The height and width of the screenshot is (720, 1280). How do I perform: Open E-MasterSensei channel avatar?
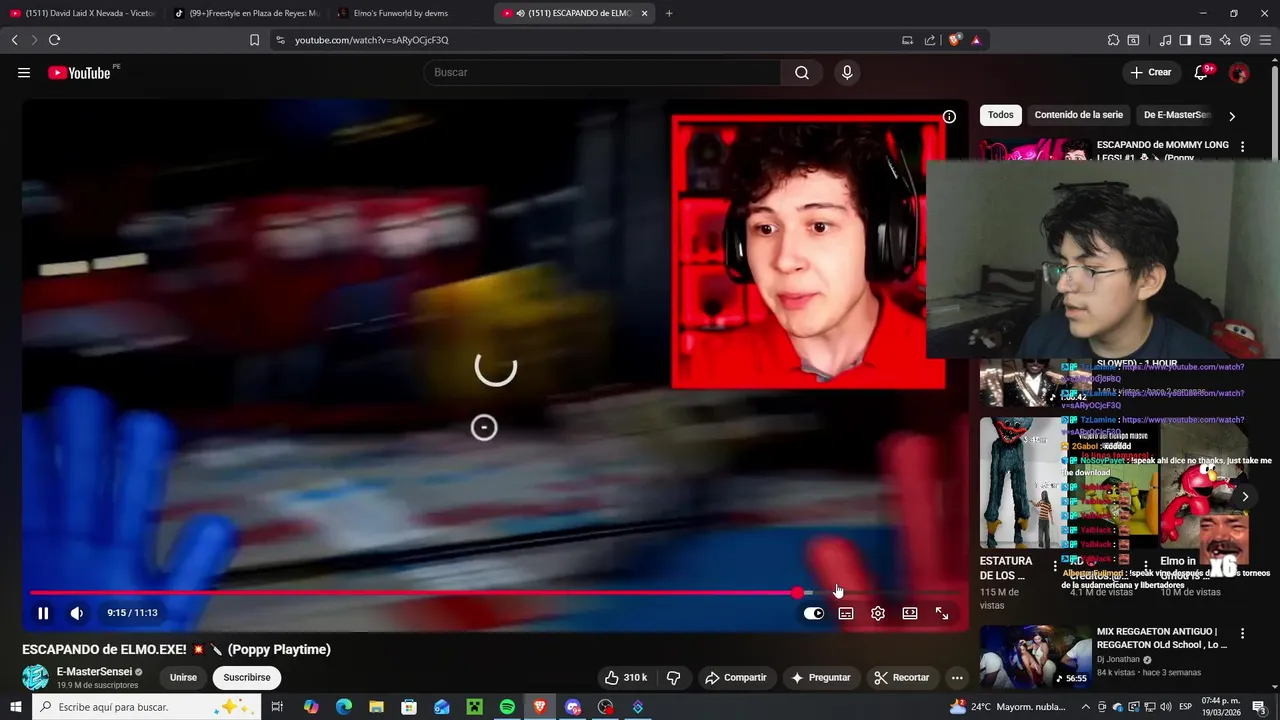pyautogui.click(x=35, y=677)
